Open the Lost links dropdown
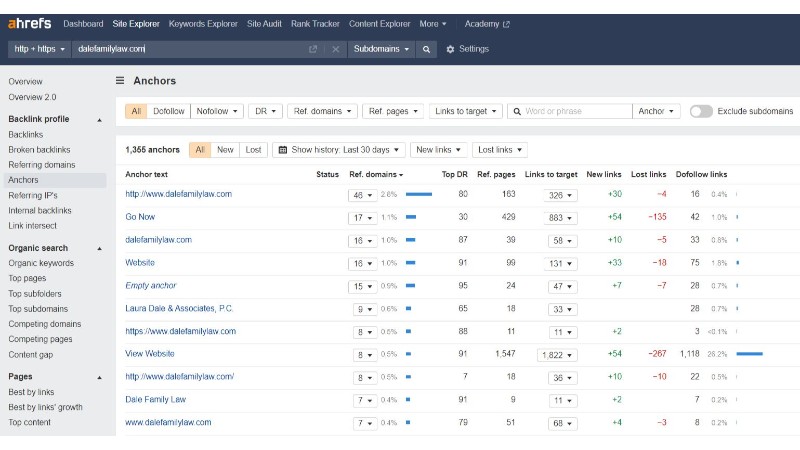Viewport: 800px width, 450px height. 500,150
